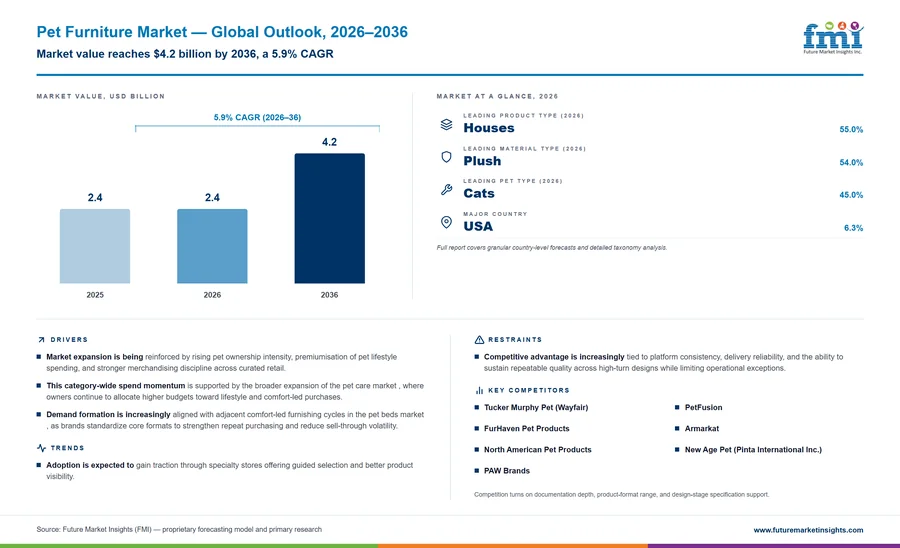Screen dimensions: 900x548
Task: Click the subtitle about $4.2 billion by 2036
Action: pos(185,54)
